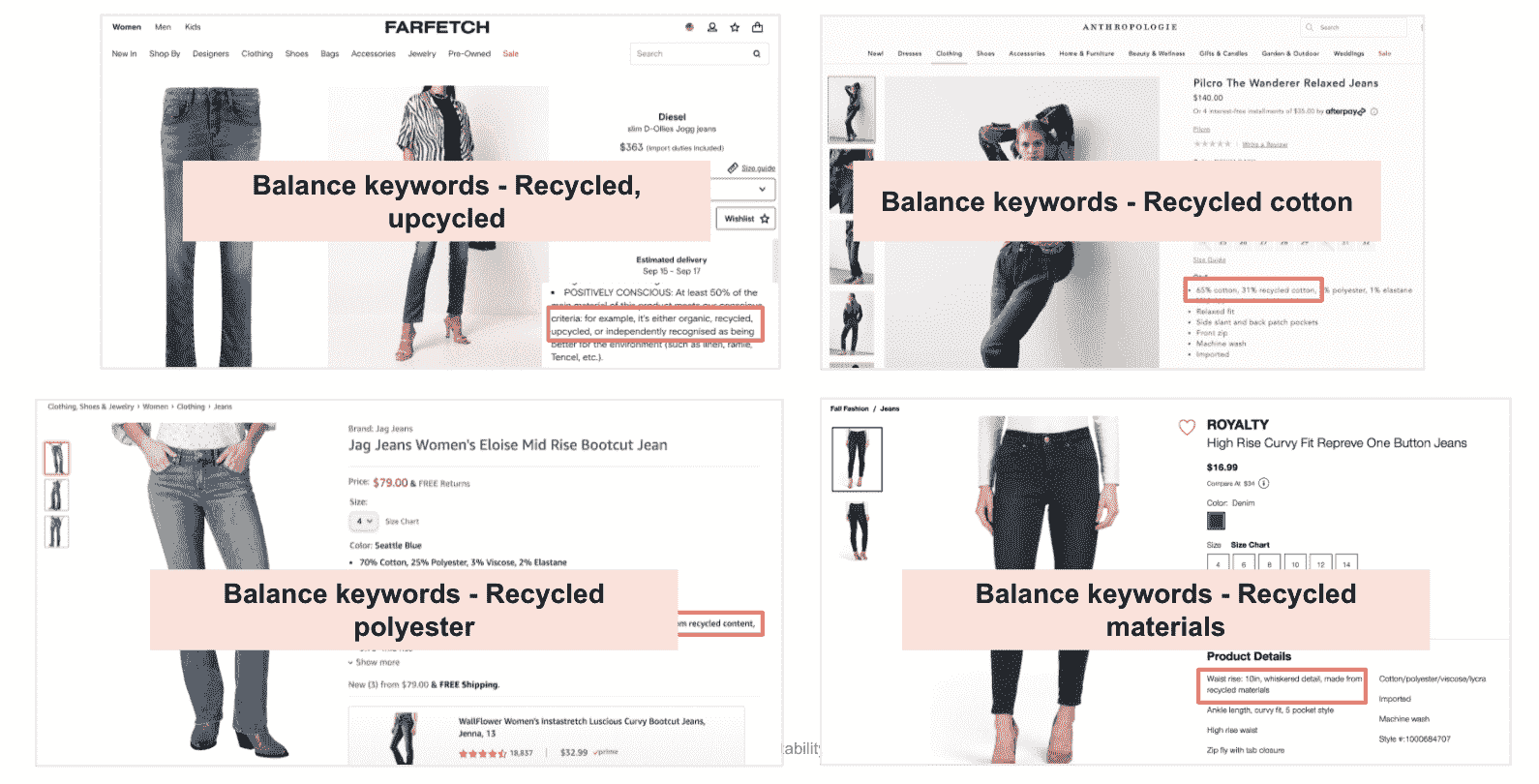Open Bags menu on Farfetch
The image size is (1539, 784).
(330, 54)
